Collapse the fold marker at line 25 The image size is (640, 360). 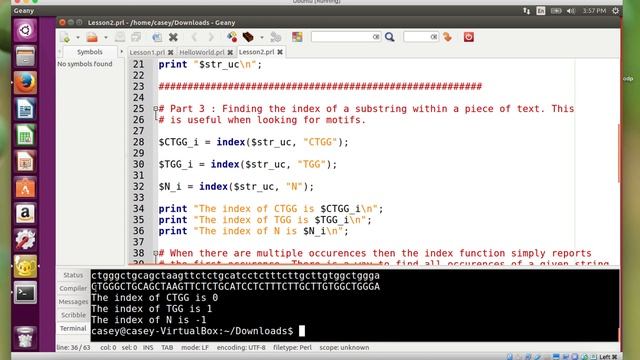point(156,109)
